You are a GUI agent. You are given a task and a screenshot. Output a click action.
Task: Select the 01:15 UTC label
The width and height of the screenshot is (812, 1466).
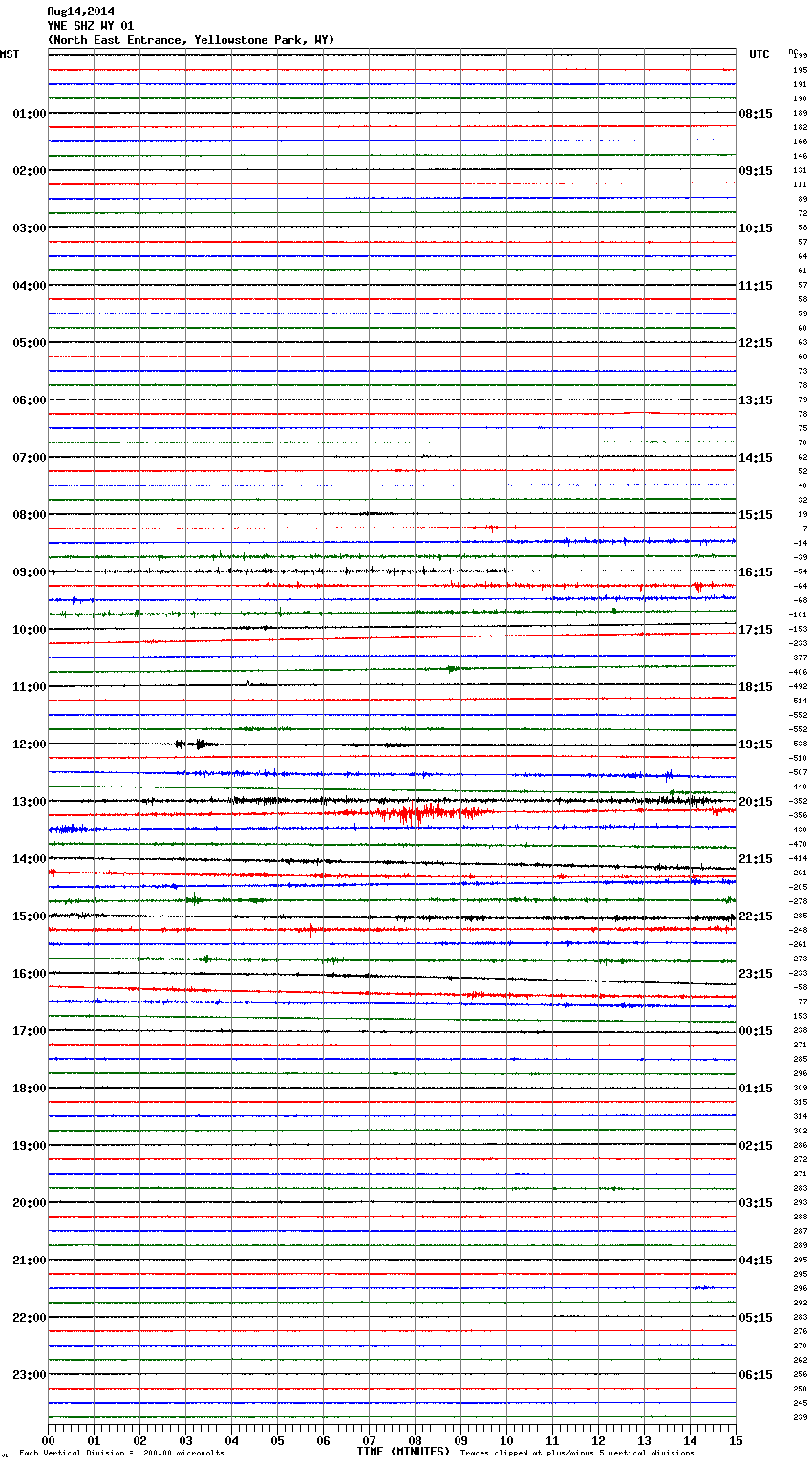pos(756,1089)
